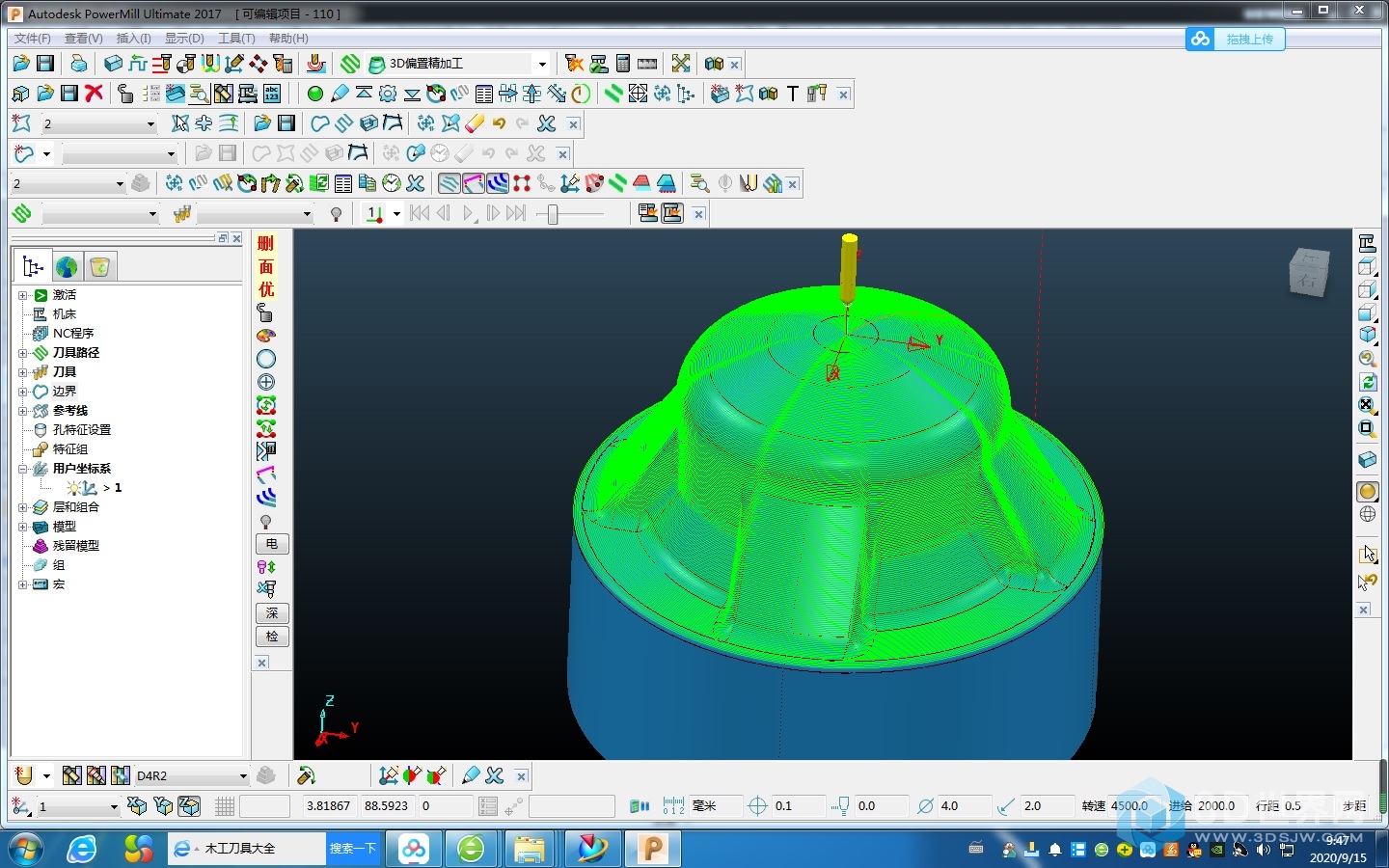Screen dimensions: 1389x868
Task: Click the 深 button in vertical toolbar
Action: [x=272, y=613]
